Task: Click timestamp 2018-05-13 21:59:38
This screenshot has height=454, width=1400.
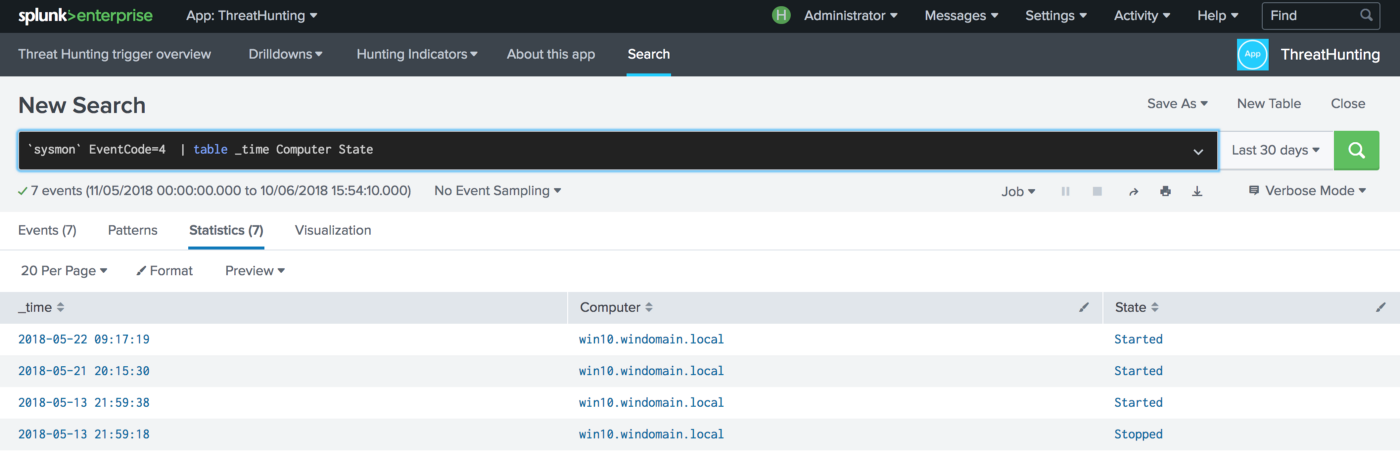Action: [84, 403]
